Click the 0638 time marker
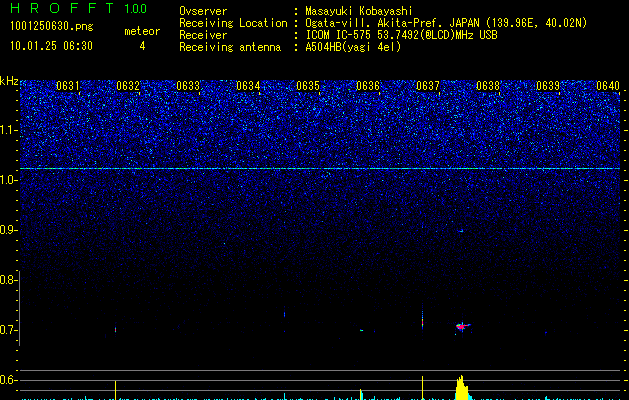Image resolution: width=629 pixels, height=400 pixels. (488, 86)
